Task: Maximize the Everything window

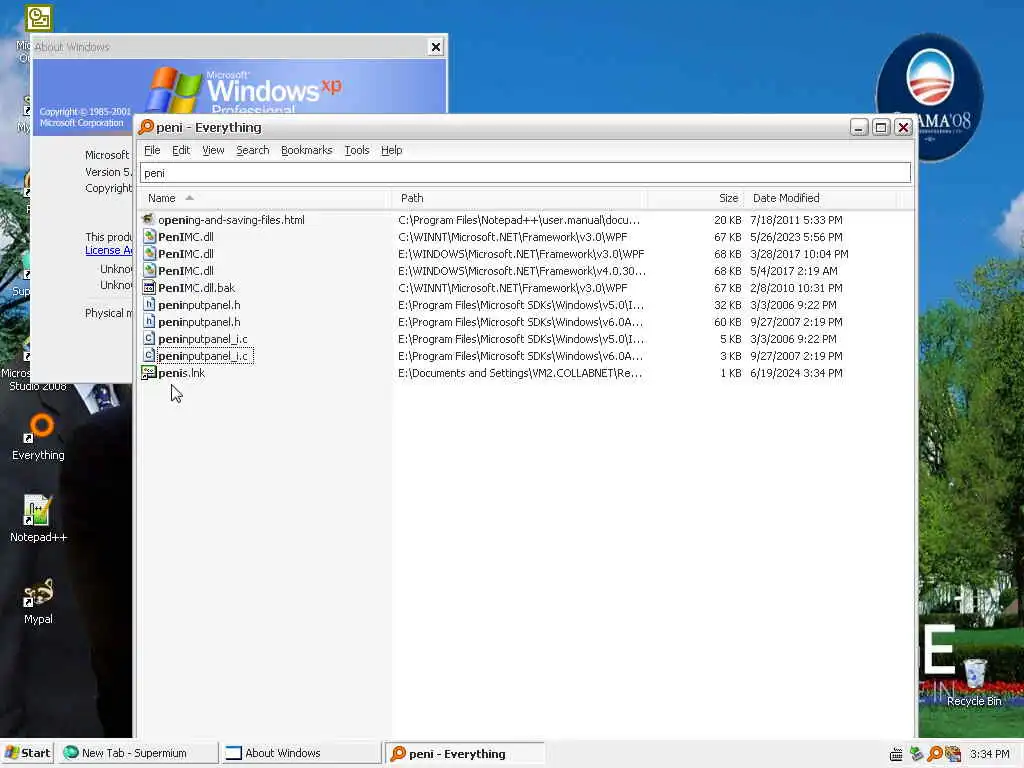Action: click(880, 127)
